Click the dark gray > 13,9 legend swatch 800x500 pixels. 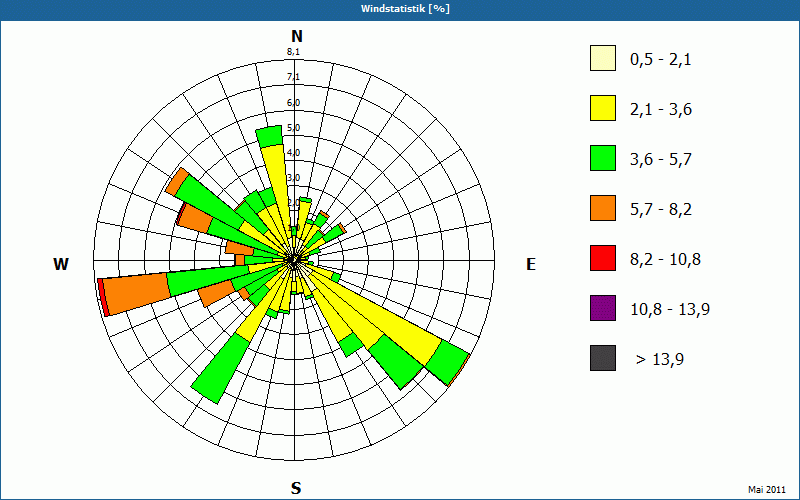click(x=603, y=358)
